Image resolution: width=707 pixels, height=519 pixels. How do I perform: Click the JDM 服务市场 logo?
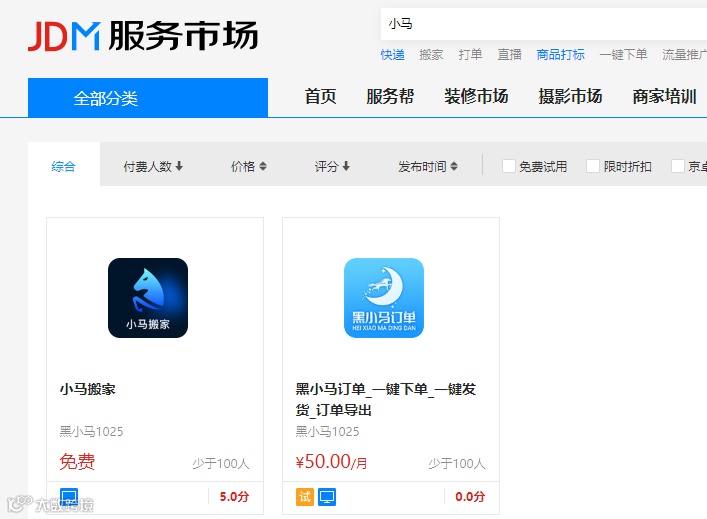142,35
